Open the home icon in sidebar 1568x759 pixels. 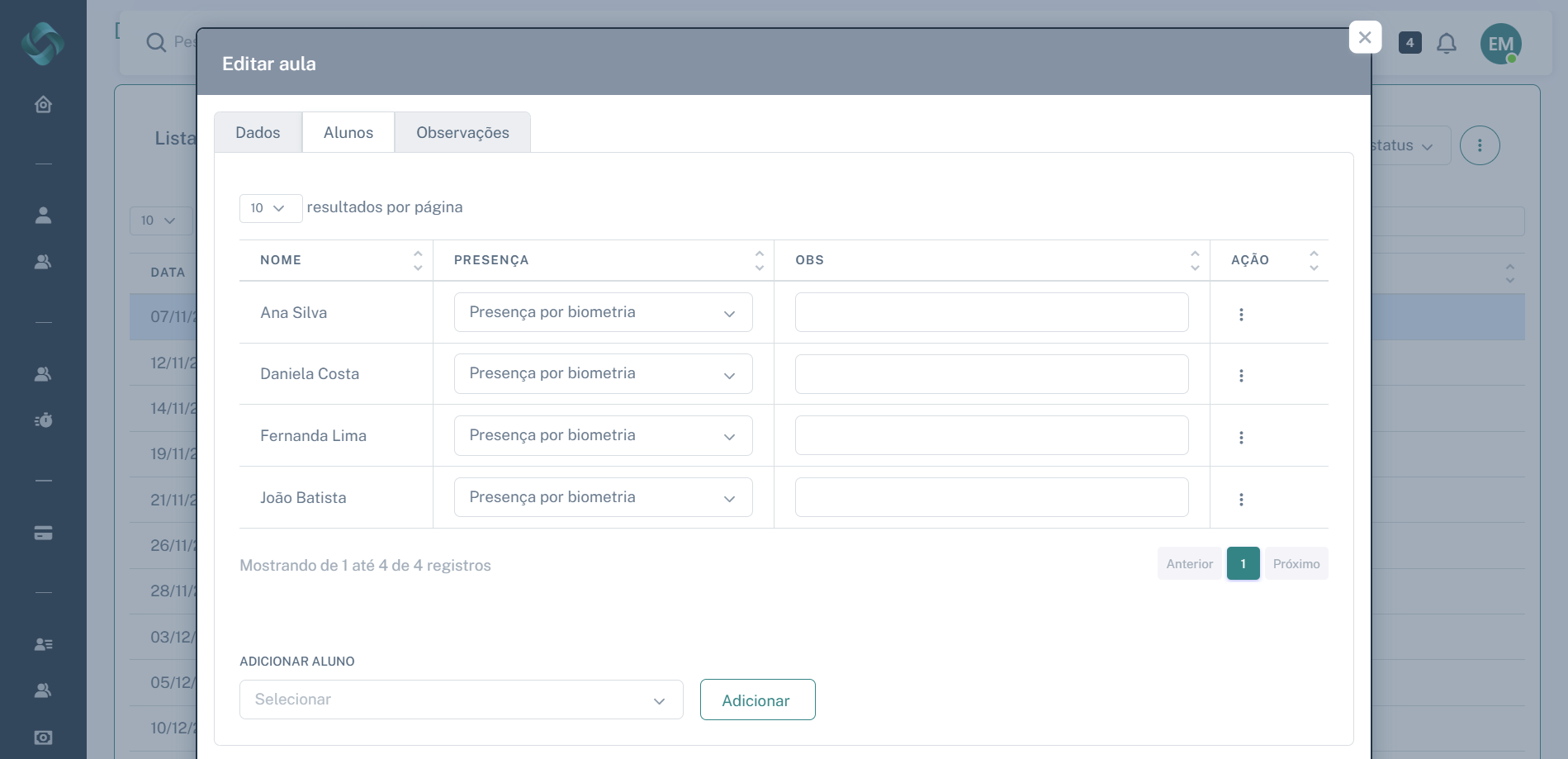click(43, 105)
